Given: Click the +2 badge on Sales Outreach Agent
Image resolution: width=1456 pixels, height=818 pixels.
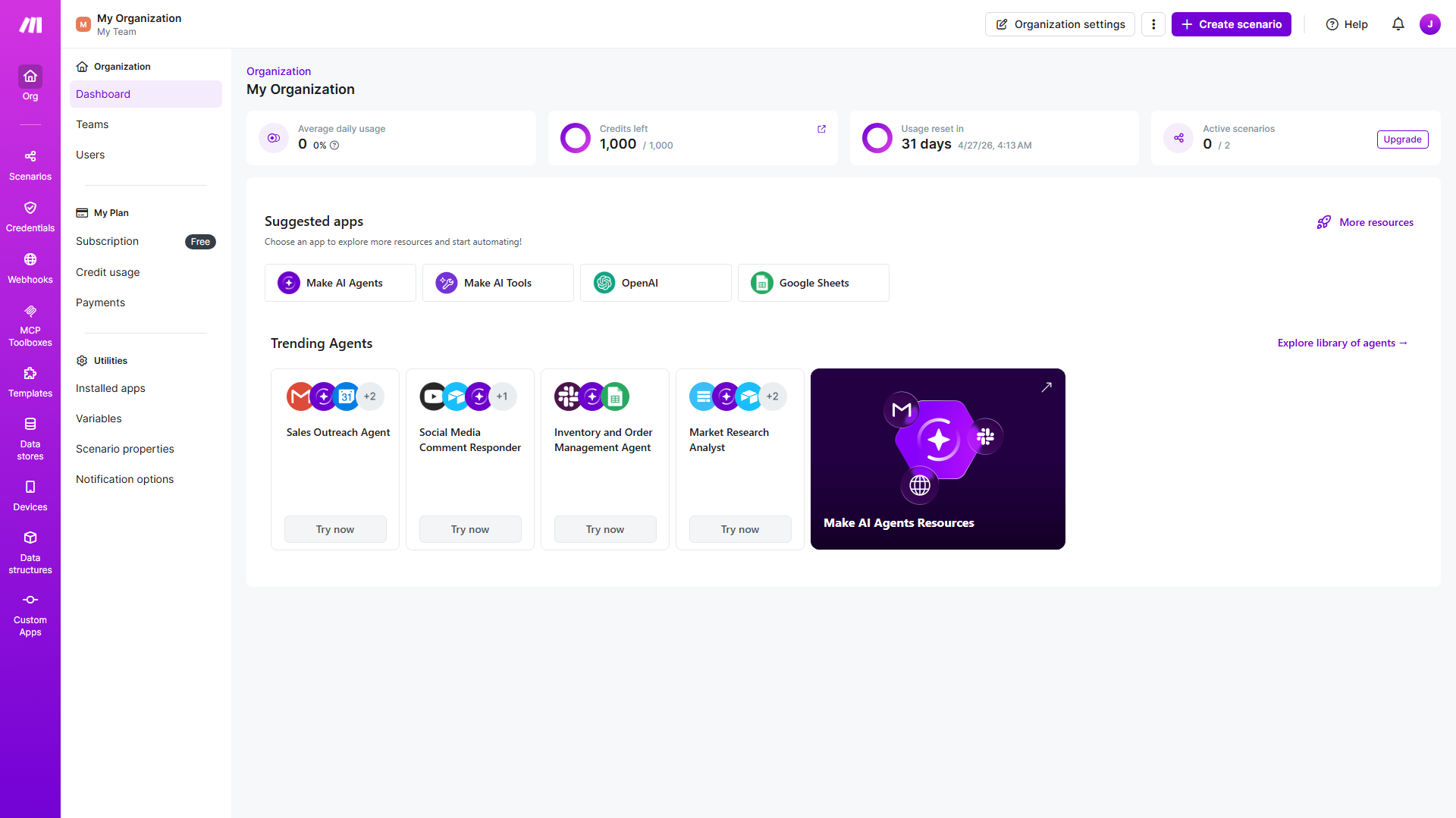Looking at the screenshot, I should pos(370,396).
